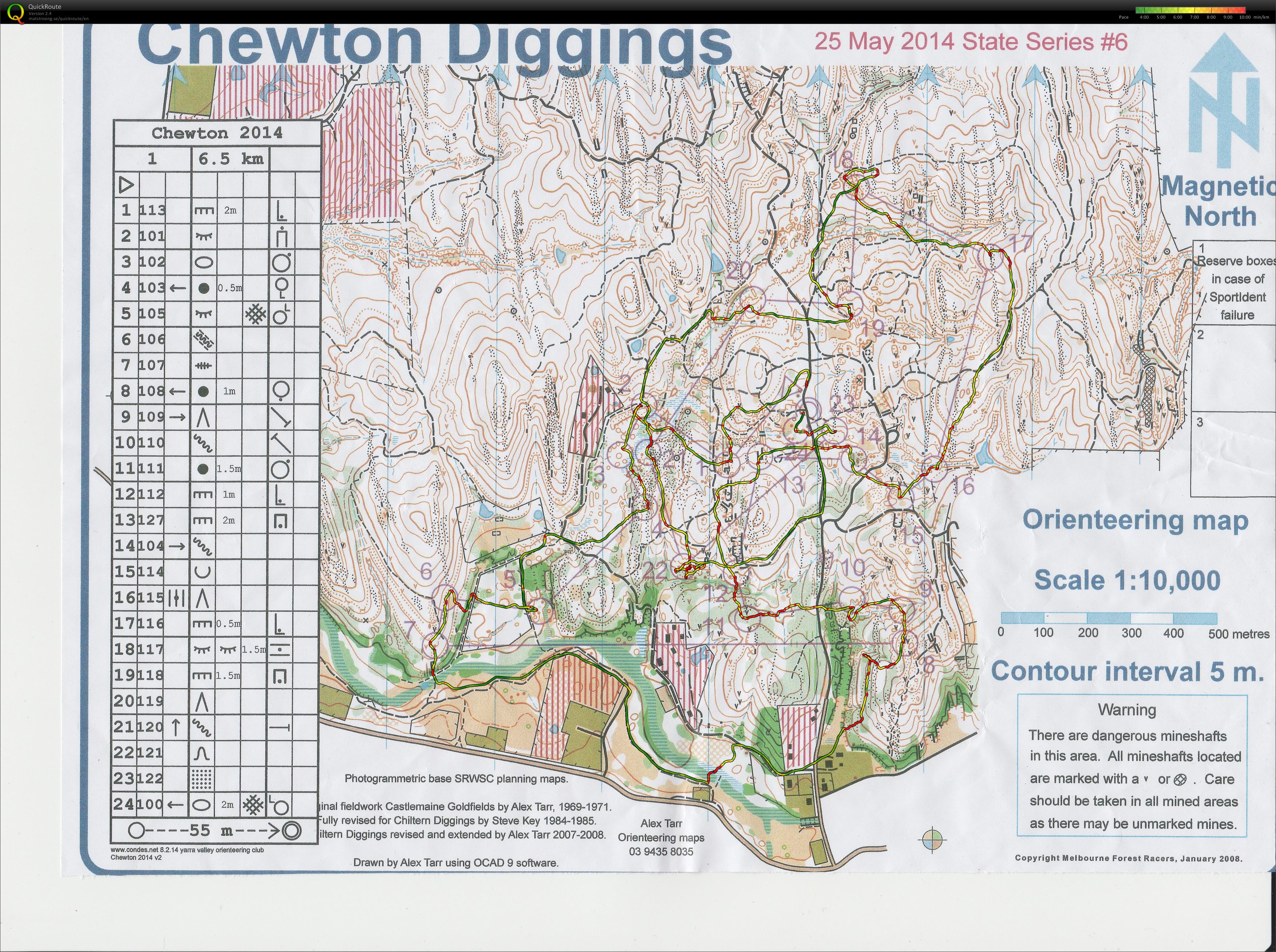The height and width of the screenshot is (952, 1276).
Task: Select the Chewton 2014 course header
Action: tap(218, 133)
